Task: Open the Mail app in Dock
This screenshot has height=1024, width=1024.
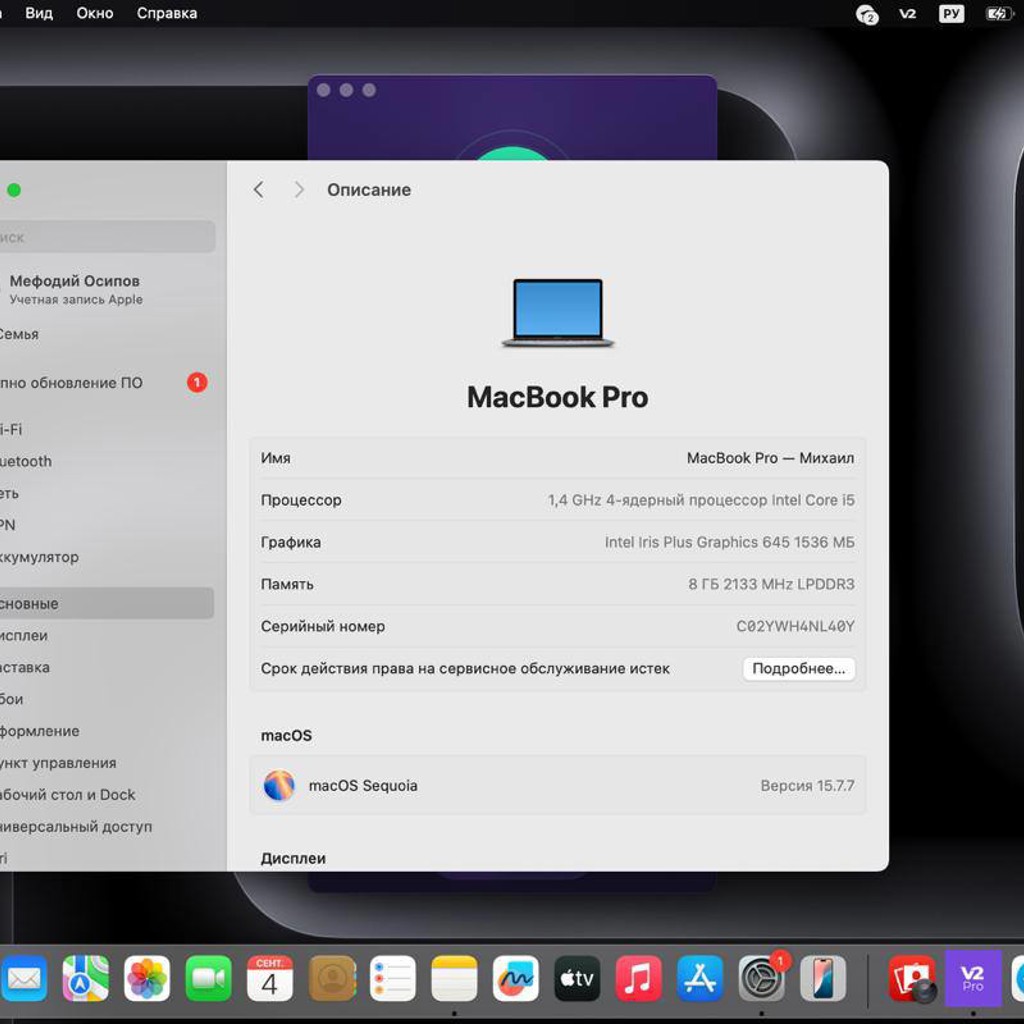Action: tap(24, 978)
